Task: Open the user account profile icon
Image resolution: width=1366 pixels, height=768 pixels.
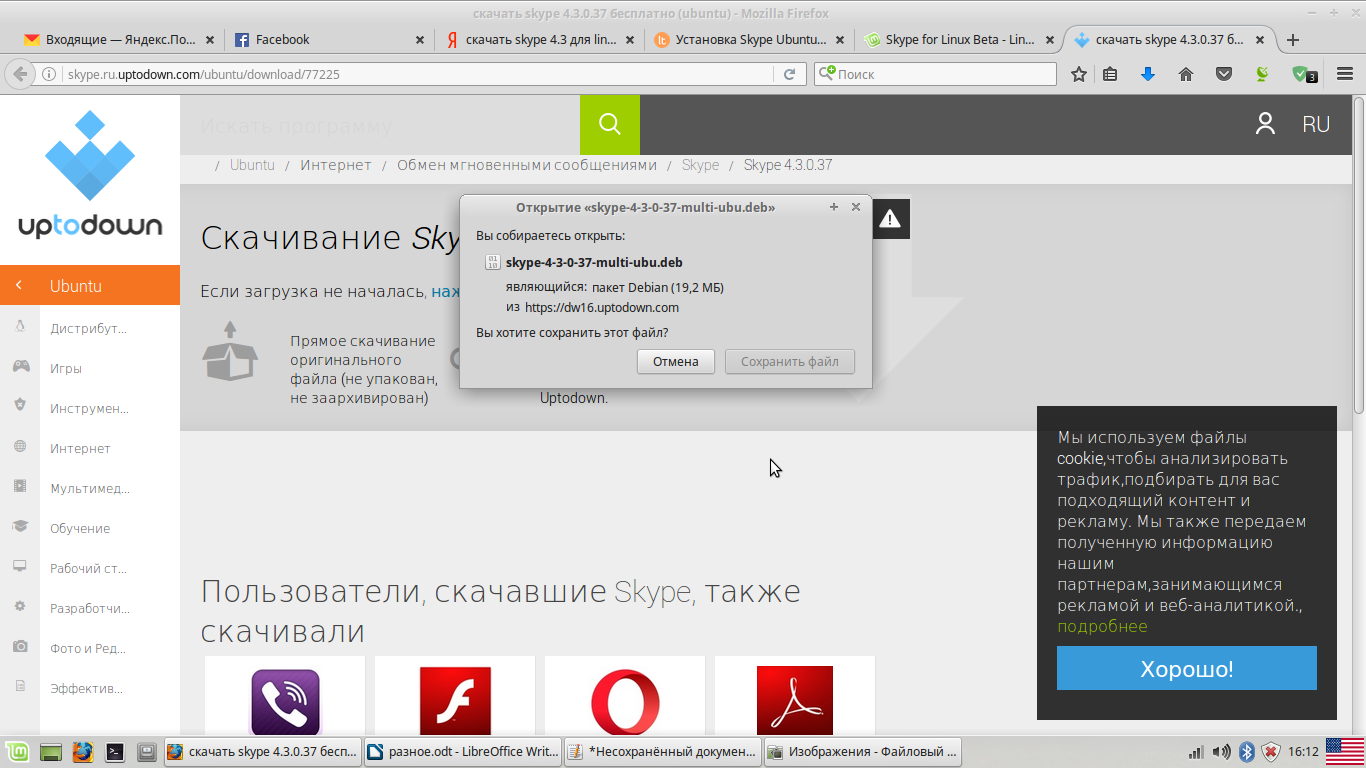Action: click(1265, 124)
